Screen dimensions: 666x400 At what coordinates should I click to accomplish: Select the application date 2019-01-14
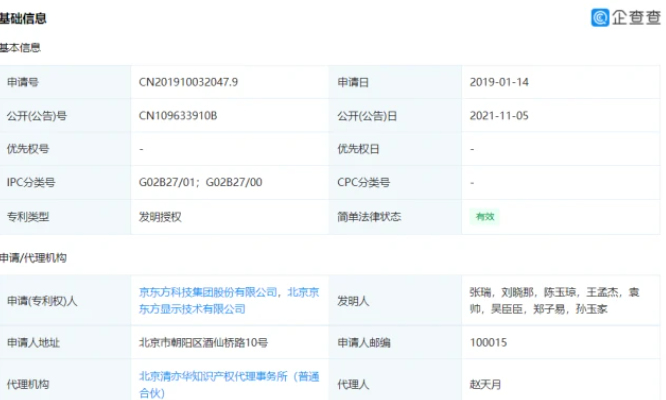click(x=499, y=82)
